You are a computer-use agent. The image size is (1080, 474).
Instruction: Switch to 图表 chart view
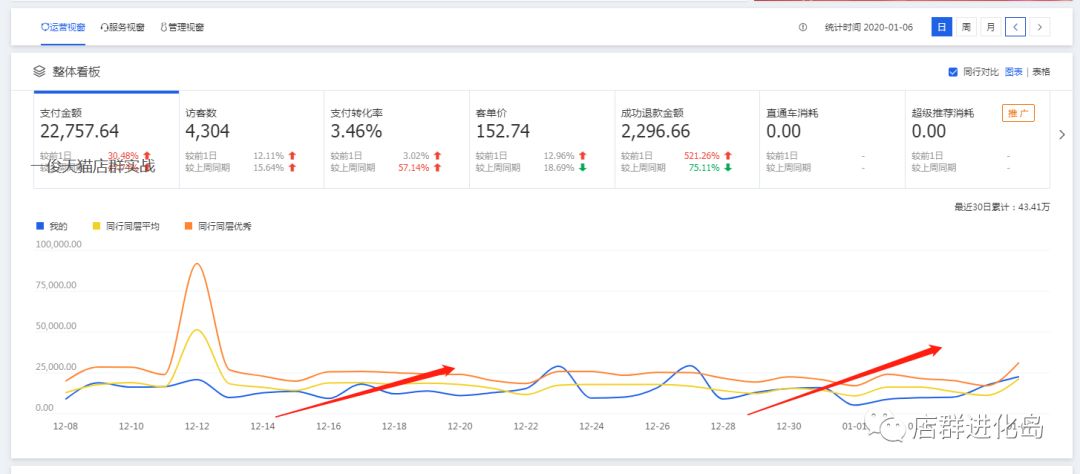pos(1013,72)
